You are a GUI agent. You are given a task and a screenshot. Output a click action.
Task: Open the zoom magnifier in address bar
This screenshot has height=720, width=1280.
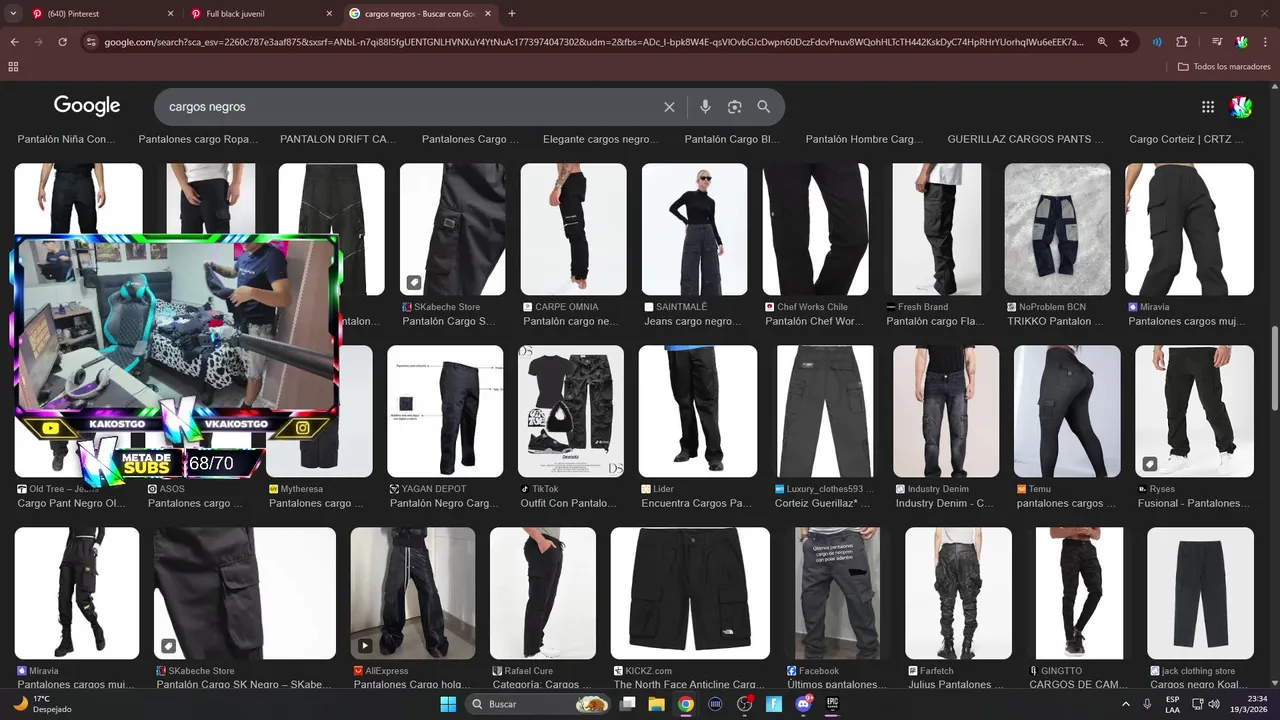[1102, 42]
